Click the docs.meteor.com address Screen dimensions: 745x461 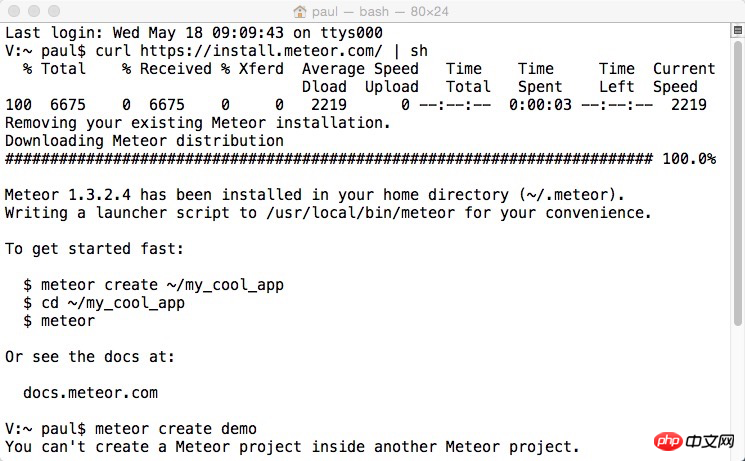tap(90, 393)
